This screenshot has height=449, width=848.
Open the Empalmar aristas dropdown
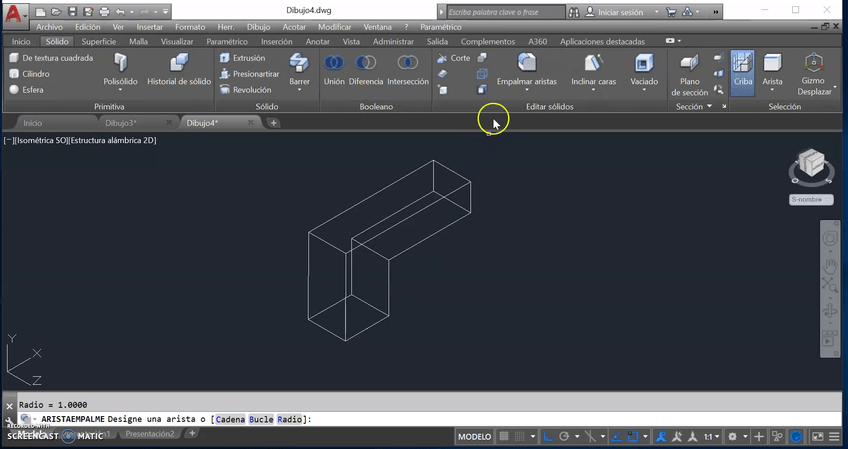click(x=527, y=90)
